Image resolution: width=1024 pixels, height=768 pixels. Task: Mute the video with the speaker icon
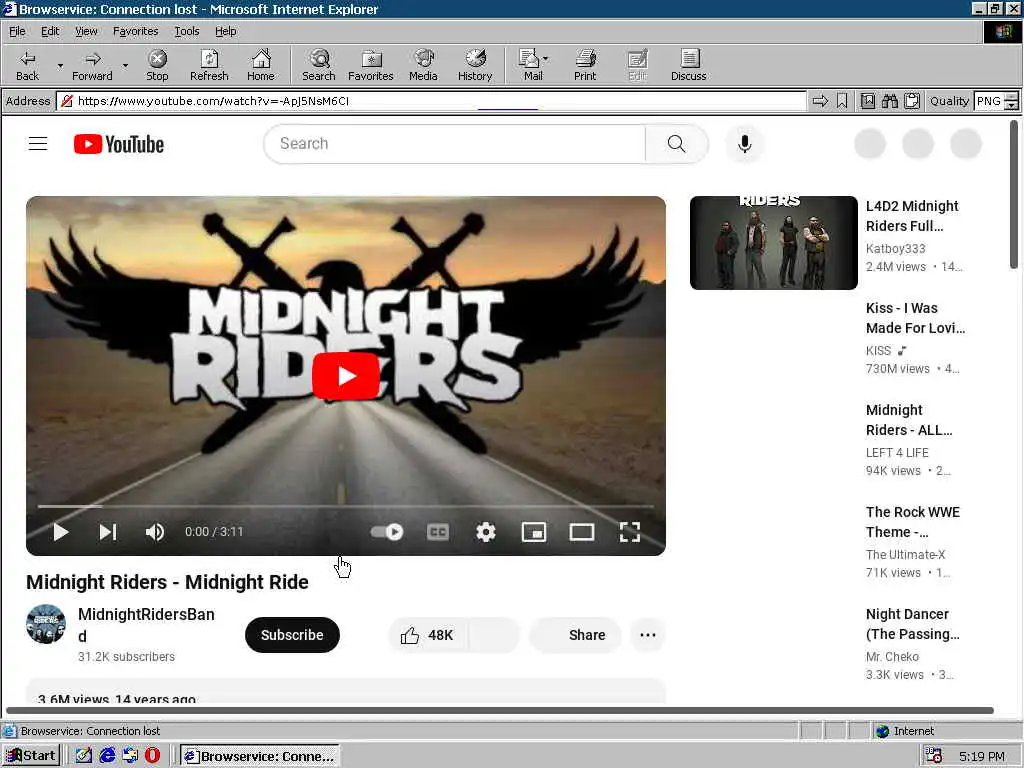(155, 532)
